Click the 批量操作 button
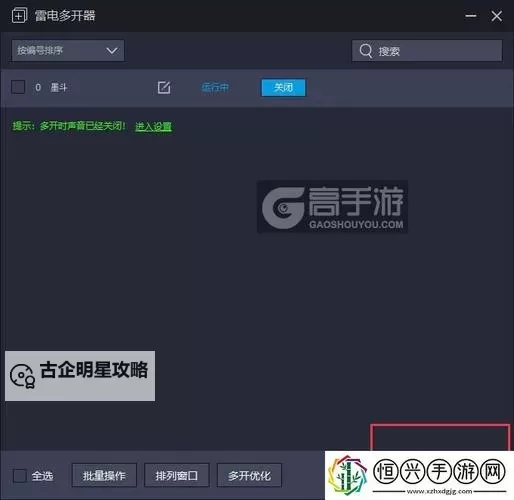Screen dimensions: 514x500 click(104, 475)
